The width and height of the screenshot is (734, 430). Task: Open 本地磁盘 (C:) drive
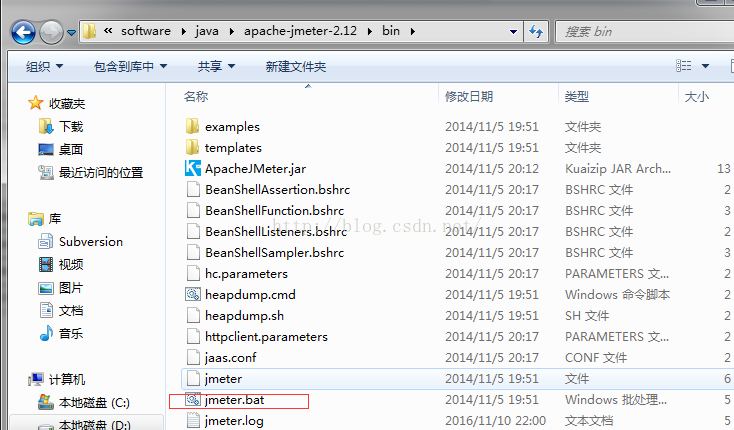83,402
